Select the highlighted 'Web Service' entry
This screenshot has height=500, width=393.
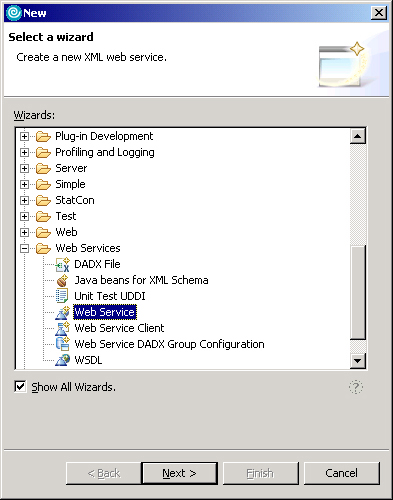(105, 312)
